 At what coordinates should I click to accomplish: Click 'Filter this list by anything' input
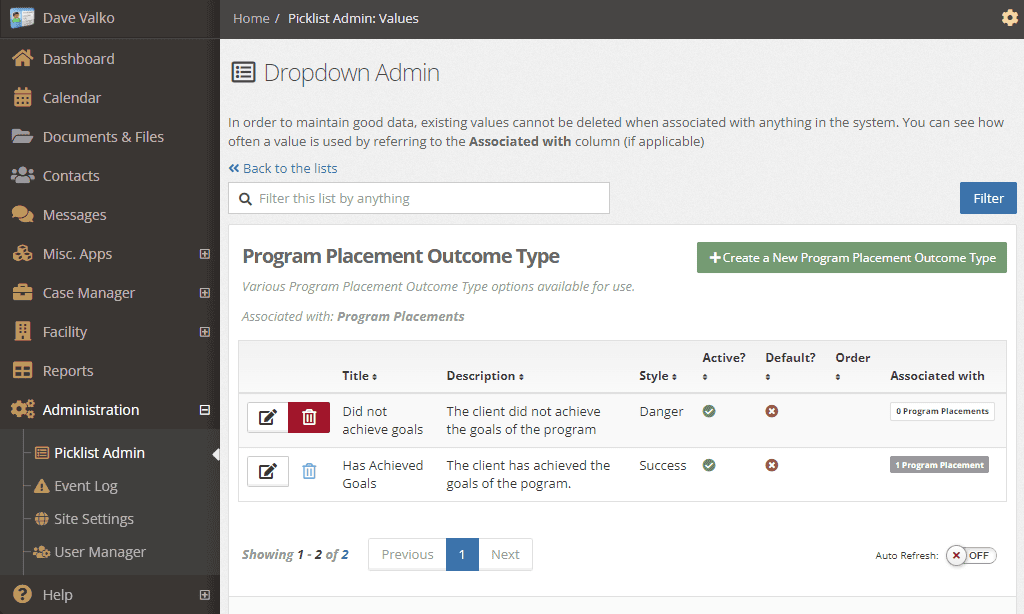(x=419, y=198)
